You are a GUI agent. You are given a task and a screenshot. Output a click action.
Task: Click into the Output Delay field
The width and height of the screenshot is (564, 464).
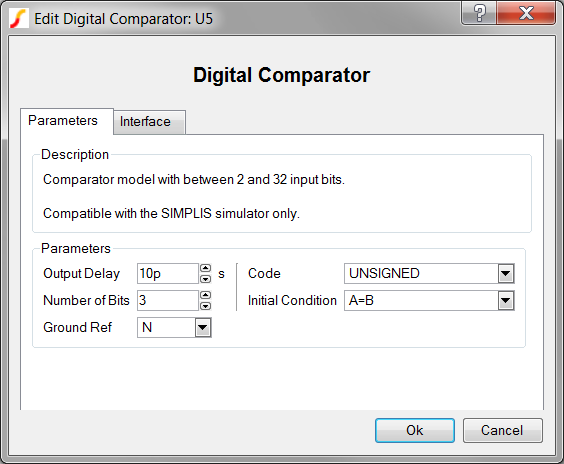point(168,274)
